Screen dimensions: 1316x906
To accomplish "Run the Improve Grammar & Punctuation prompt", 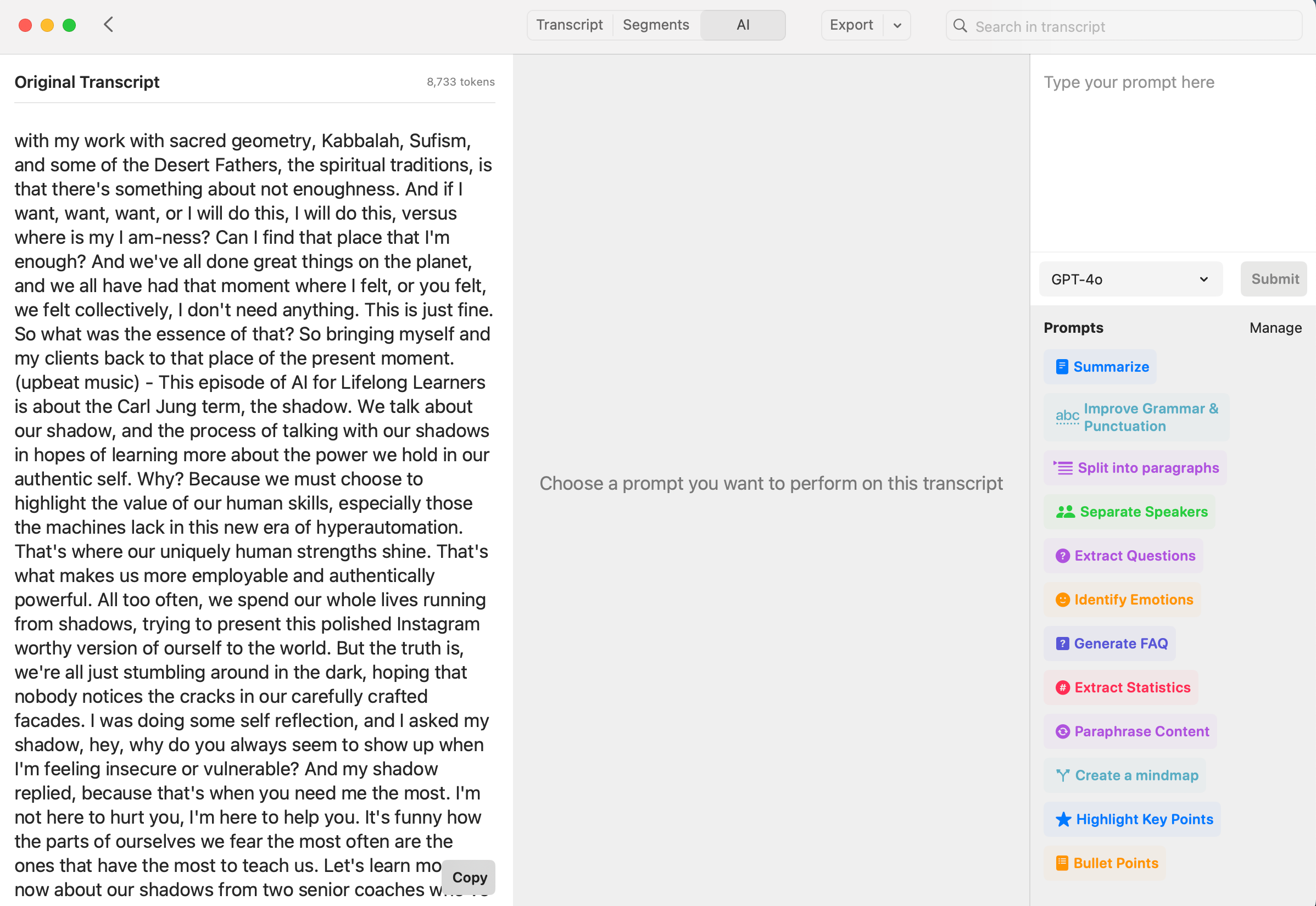I will (x=1136, y=417).
